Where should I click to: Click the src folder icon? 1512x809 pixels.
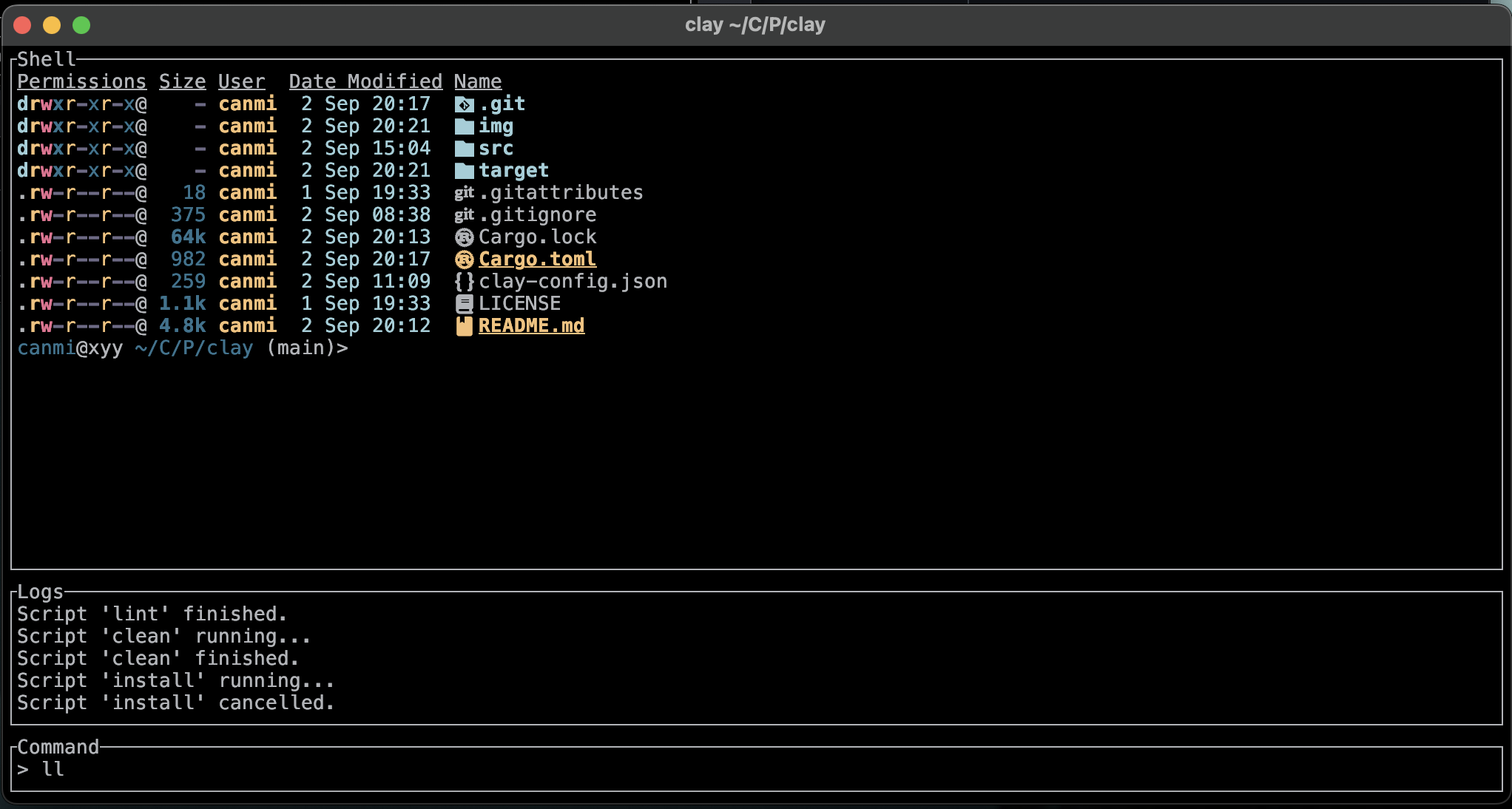[x=464, y=149]
